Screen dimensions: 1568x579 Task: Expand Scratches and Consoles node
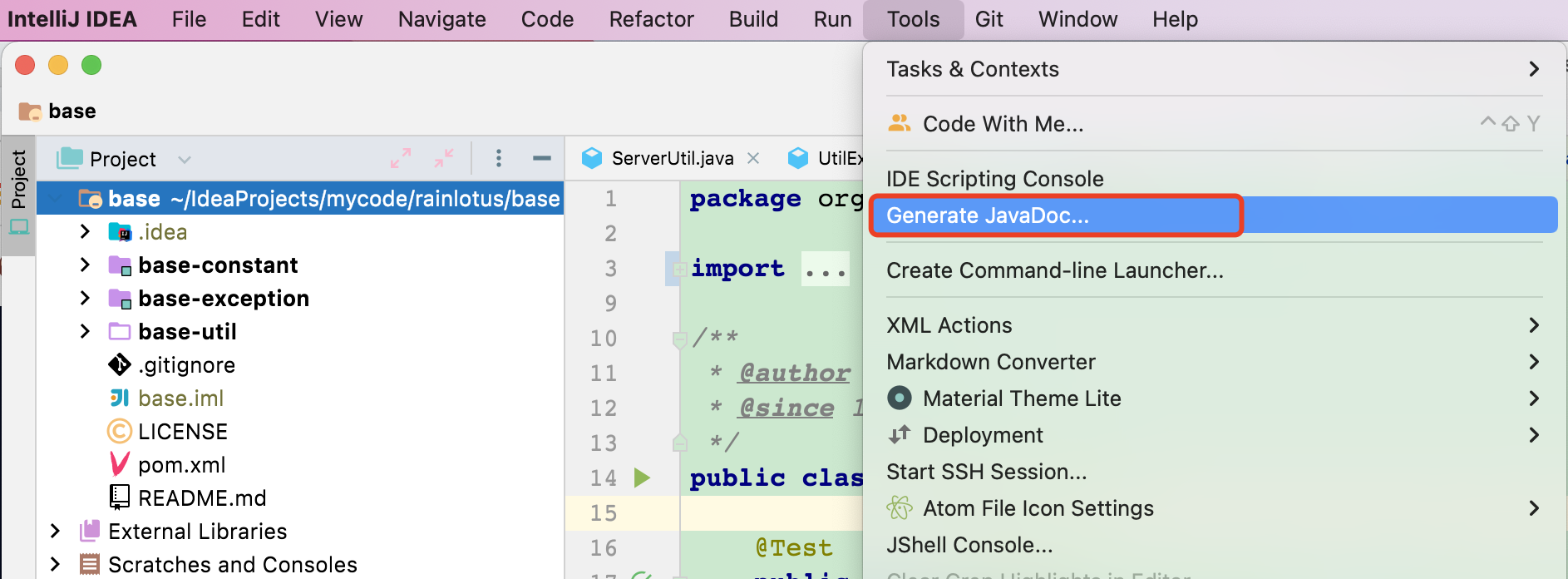(x=55, y=564)
